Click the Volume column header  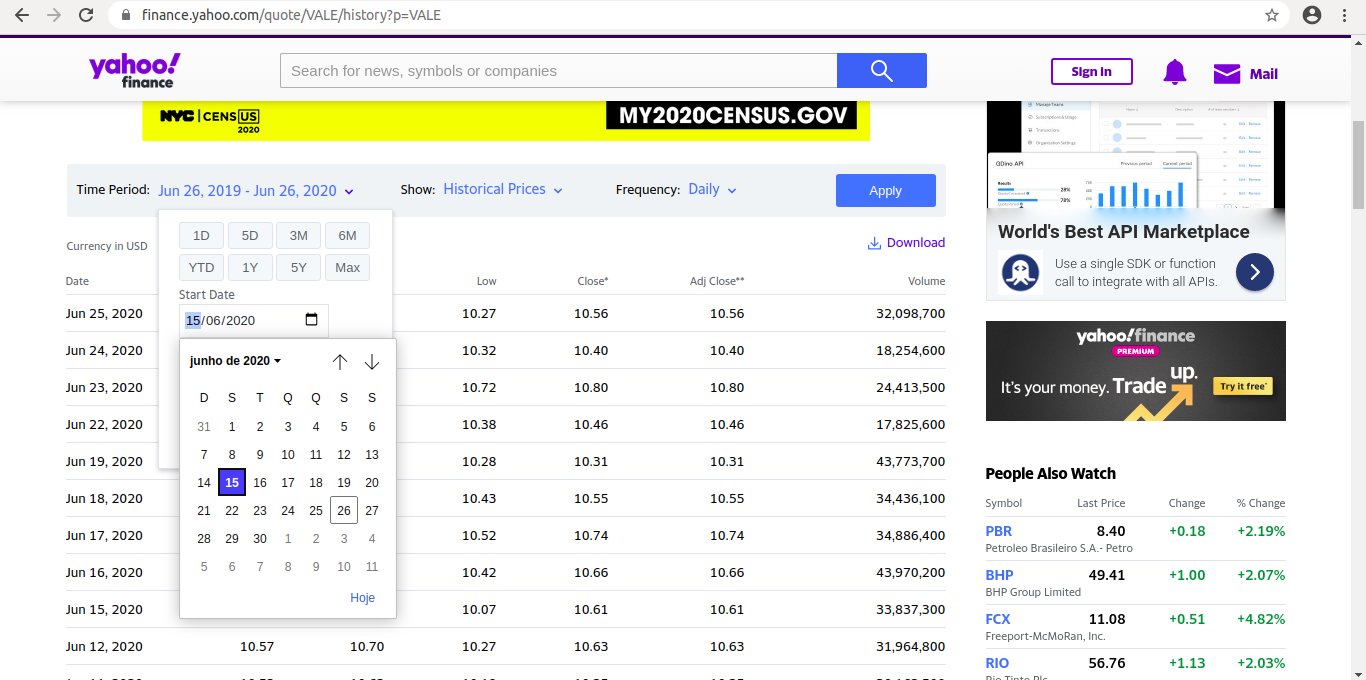[927, 281]
